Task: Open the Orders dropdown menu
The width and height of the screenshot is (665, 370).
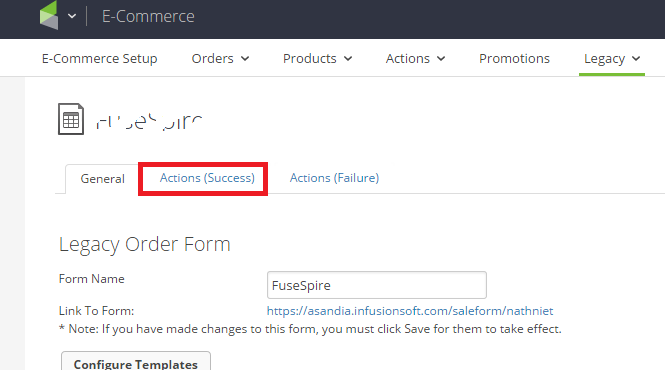Action: pyautogui.click(x=220, y=58)
